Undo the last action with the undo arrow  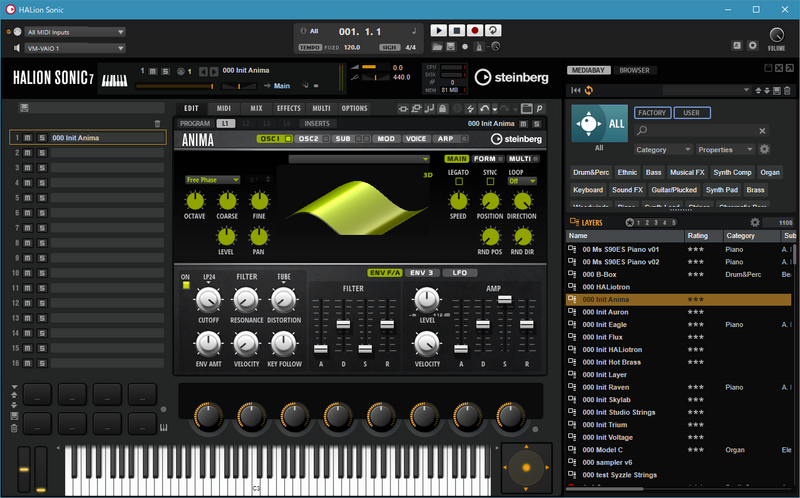click(483, 109)
